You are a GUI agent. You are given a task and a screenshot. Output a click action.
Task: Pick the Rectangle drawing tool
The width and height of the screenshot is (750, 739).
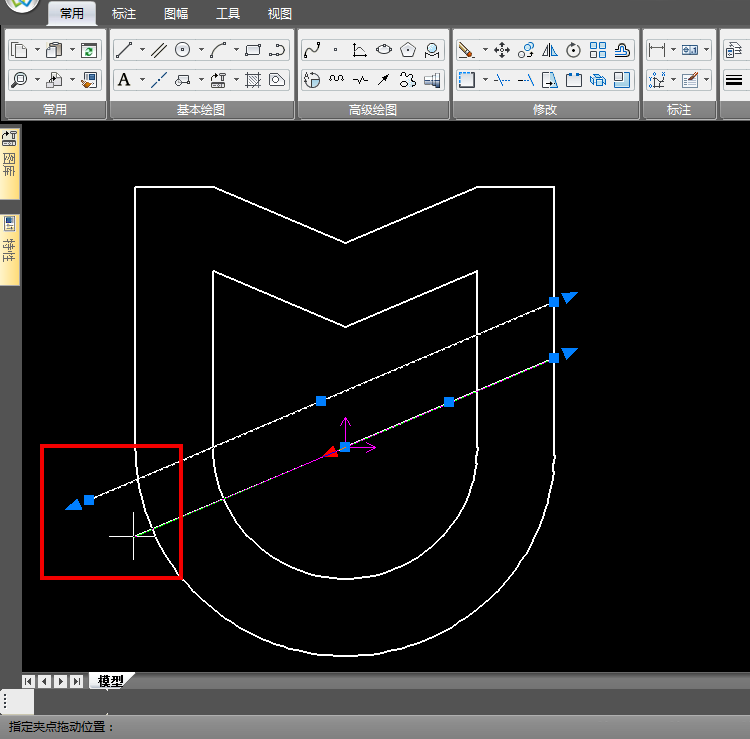253,50
